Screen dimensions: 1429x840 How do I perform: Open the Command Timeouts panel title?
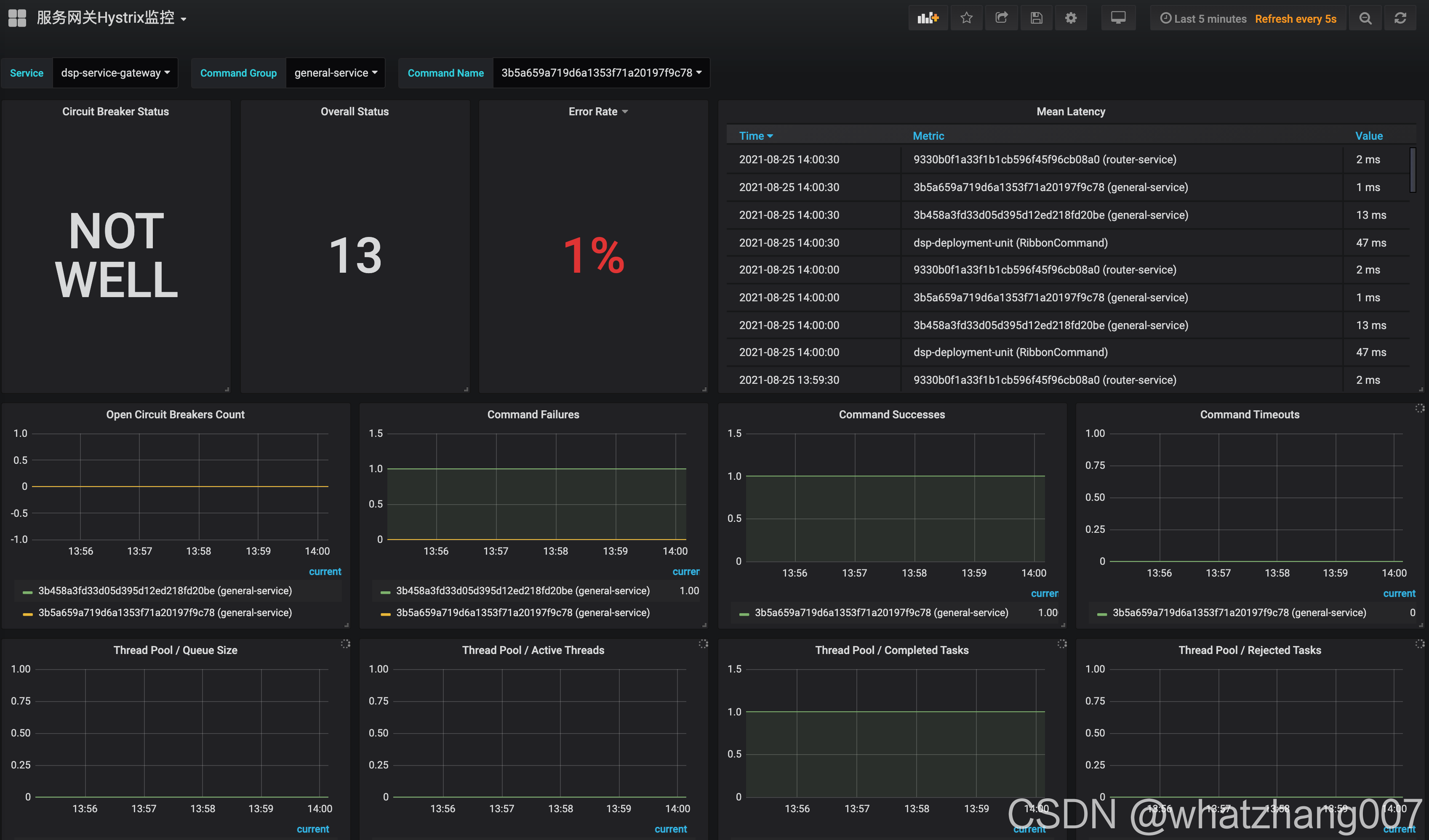[x=1249, y=415]
